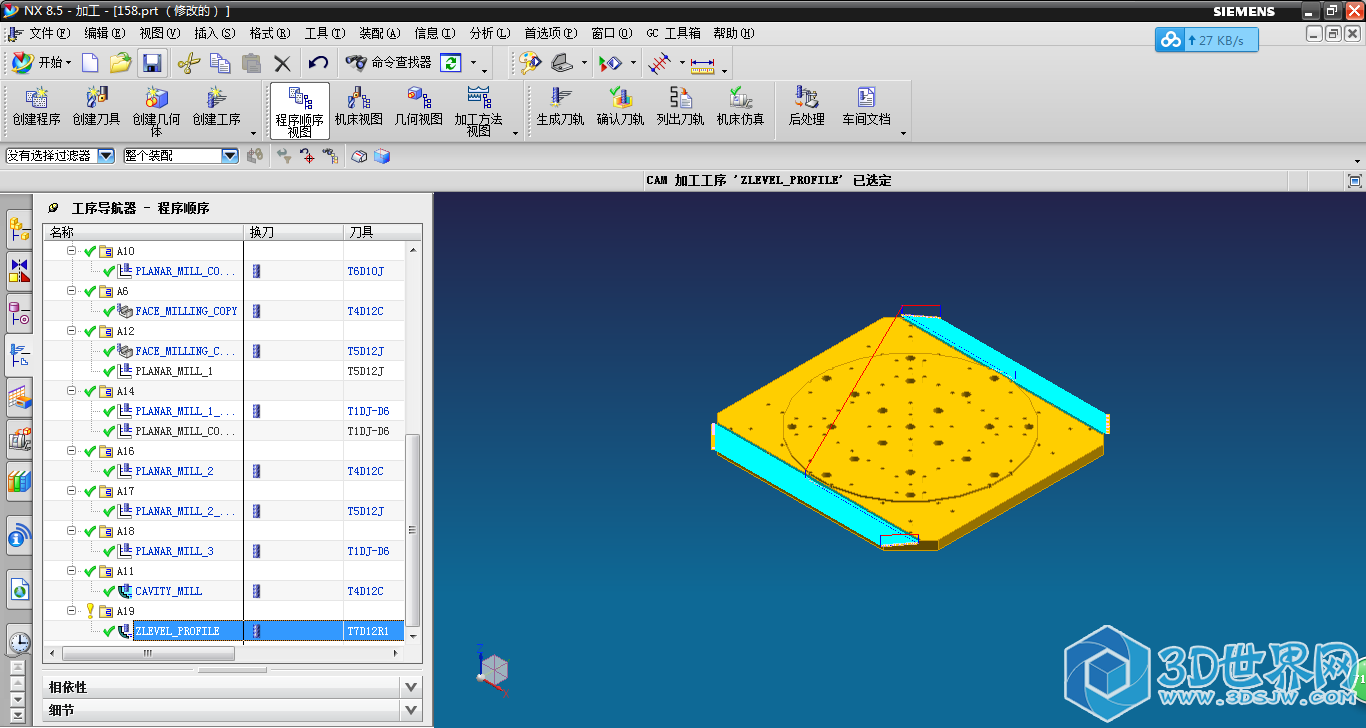Image resolution: width=1366 pixels, height=728 pixels.
Task: Click the wireframe box icon on the selection bar
Action: (360, 156)
